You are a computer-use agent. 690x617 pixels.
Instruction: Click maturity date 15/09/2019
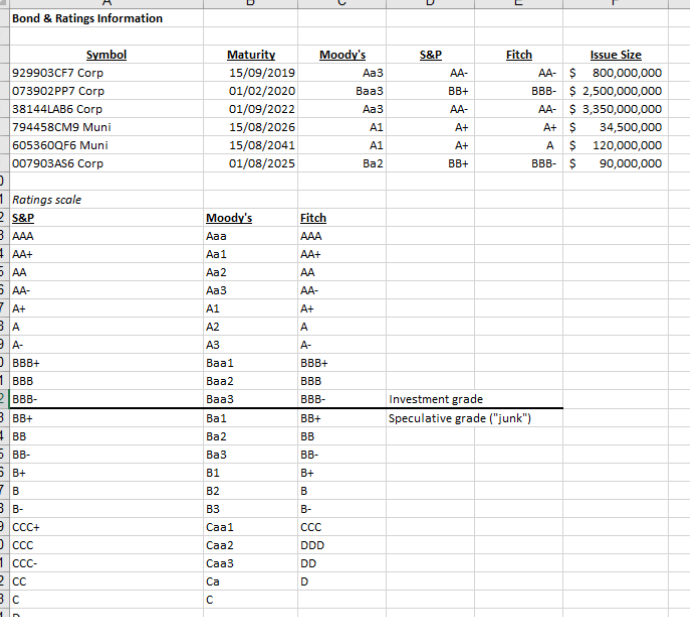click(x=251, y=73)
